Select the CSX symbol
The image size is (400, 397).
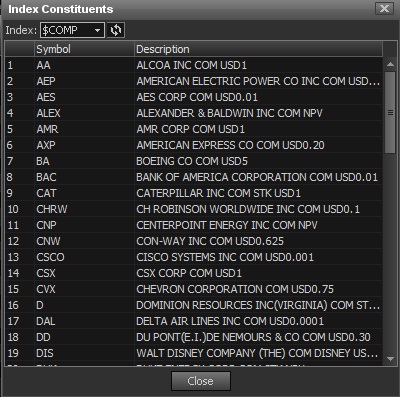pyautogui.click(x=46, y=273)
